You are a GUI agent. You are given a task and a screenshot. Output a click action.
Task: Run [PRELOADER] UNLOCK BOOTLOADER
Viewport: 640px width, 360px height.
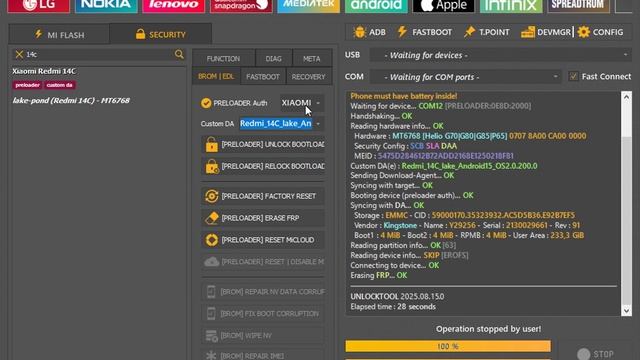(263, 144)
